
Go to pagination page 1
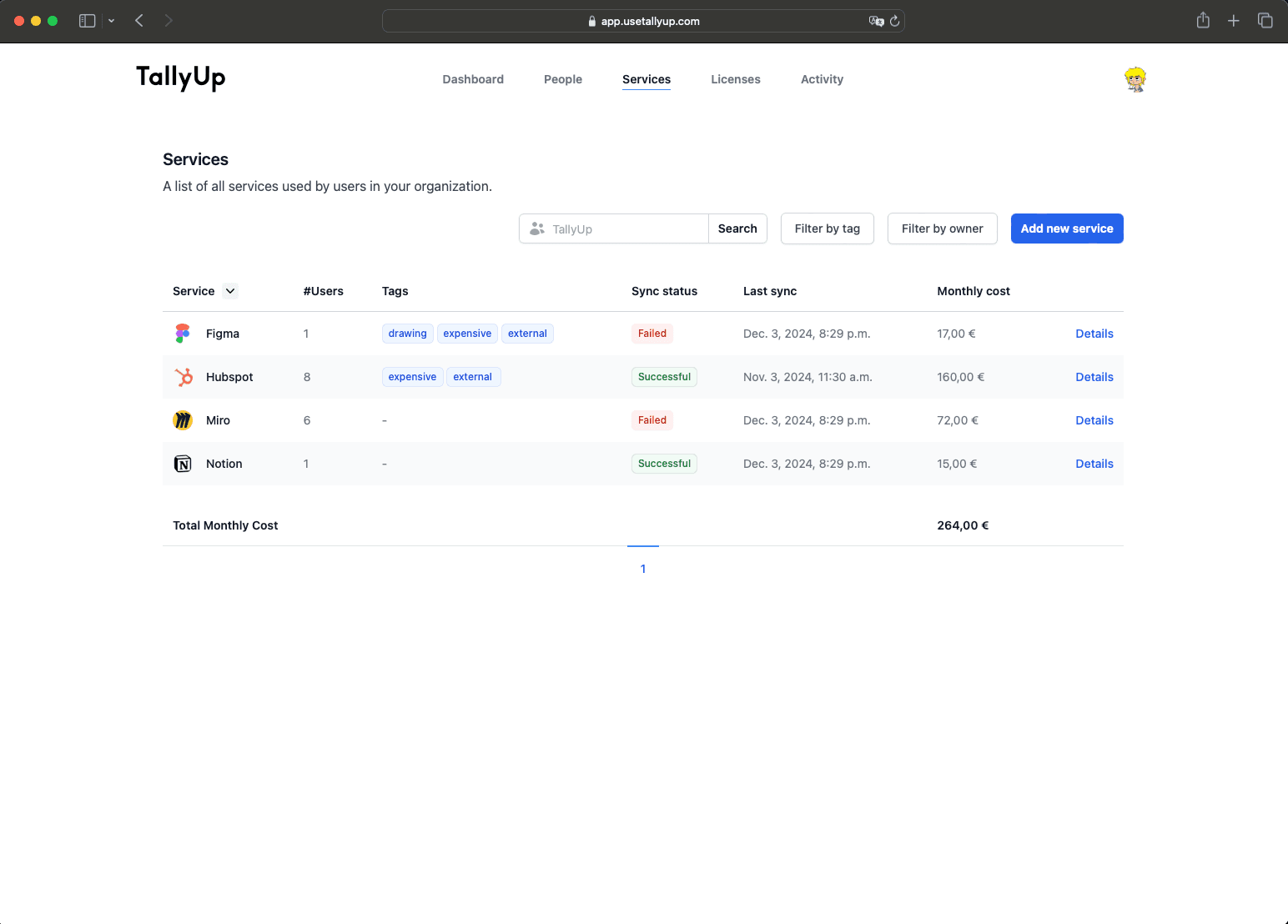coord(643,569)
